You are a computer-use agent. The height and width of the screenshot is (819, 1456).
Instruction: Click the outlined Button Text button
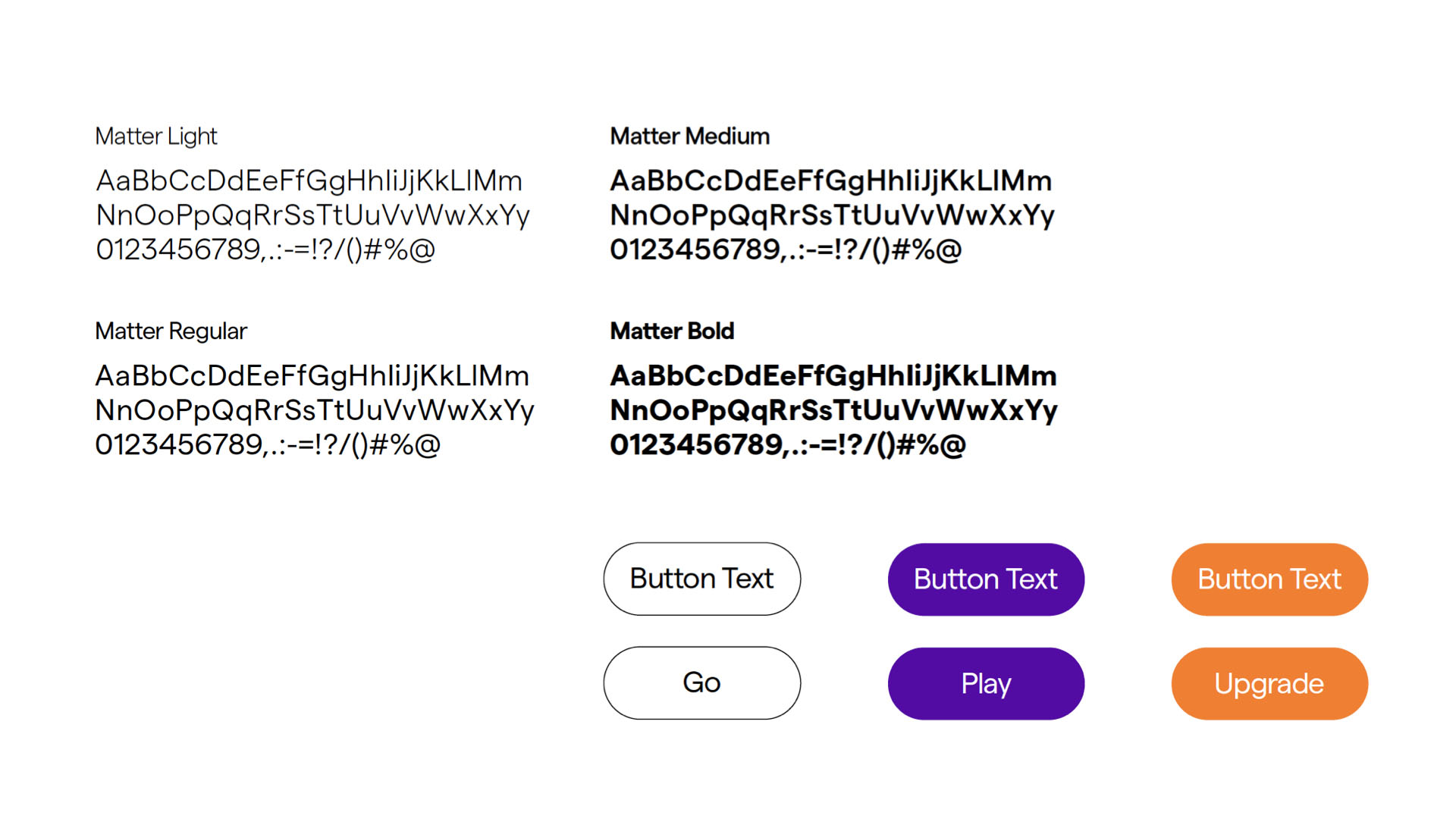tap(701, 579)
